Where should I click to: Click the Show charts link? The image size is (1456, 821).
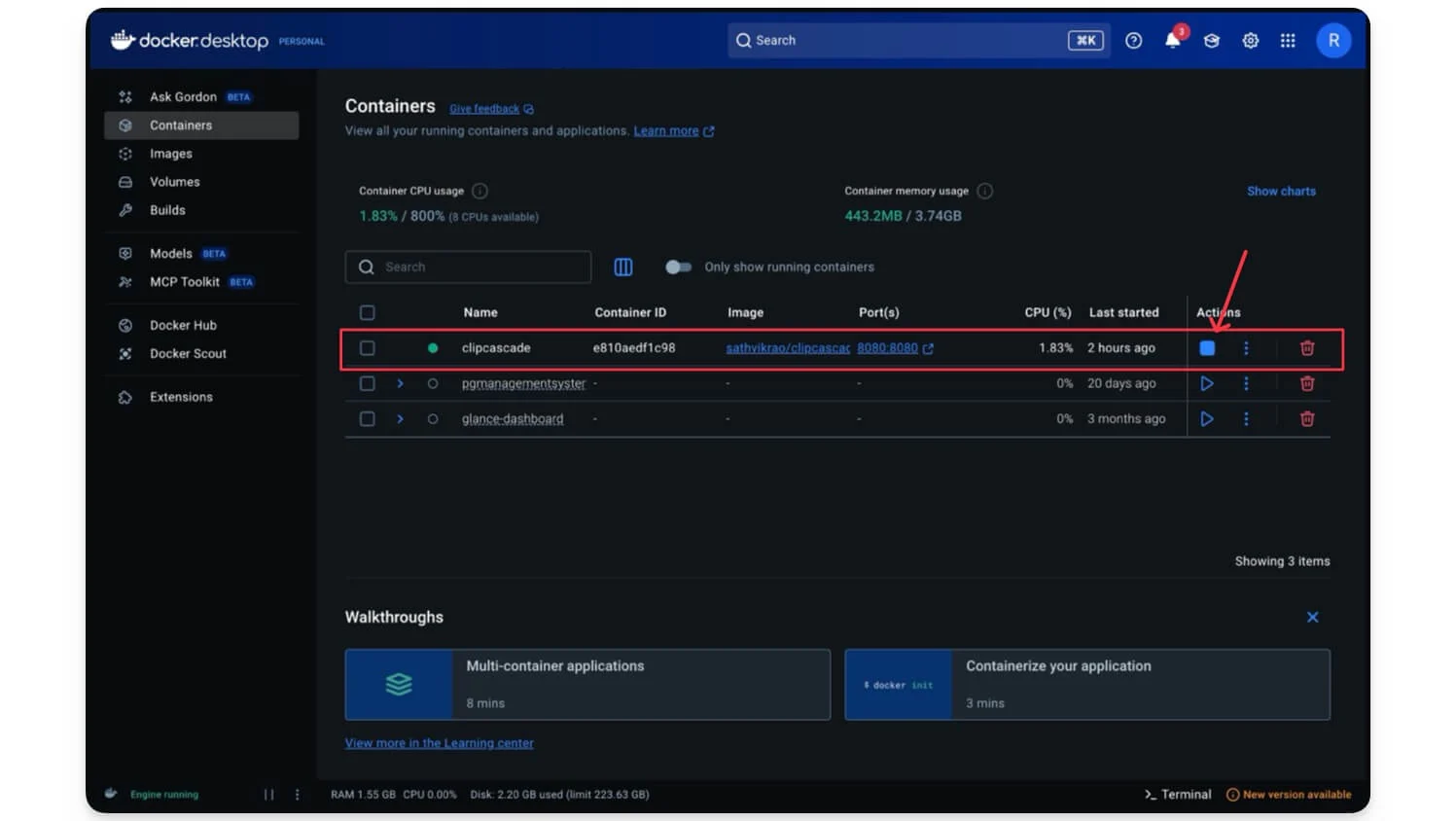(x=1281, y=192)
